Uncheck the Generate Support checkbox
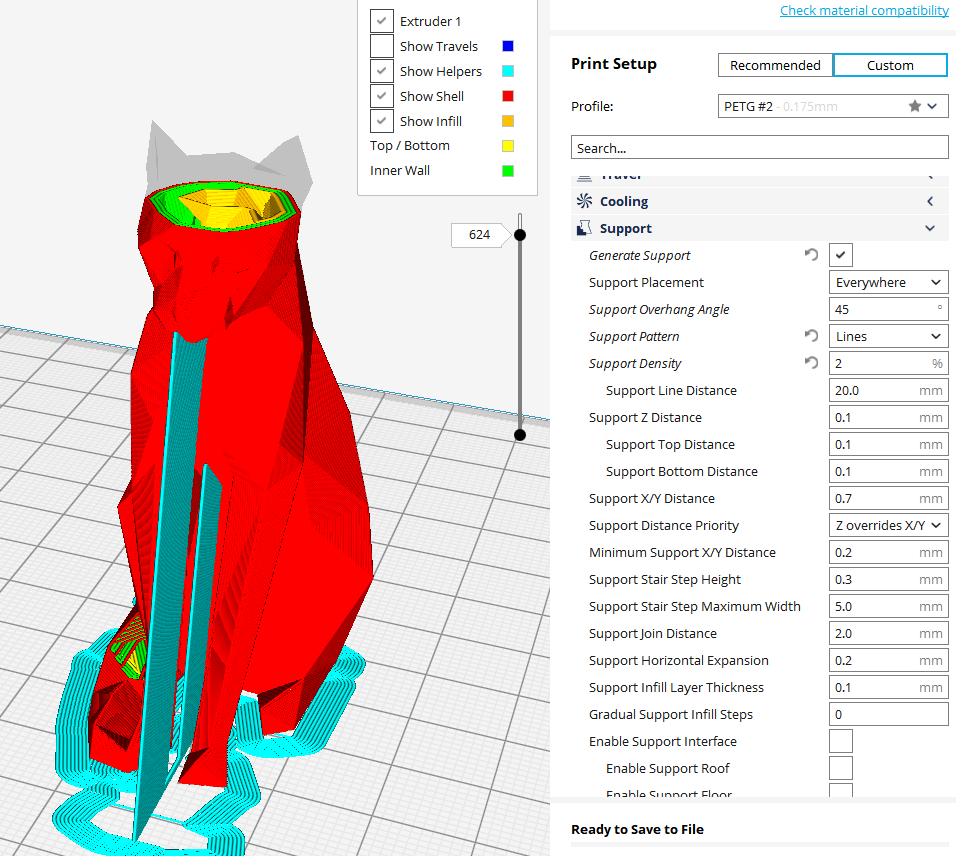The height and width of the screenshot is (856, 956). 841,255
